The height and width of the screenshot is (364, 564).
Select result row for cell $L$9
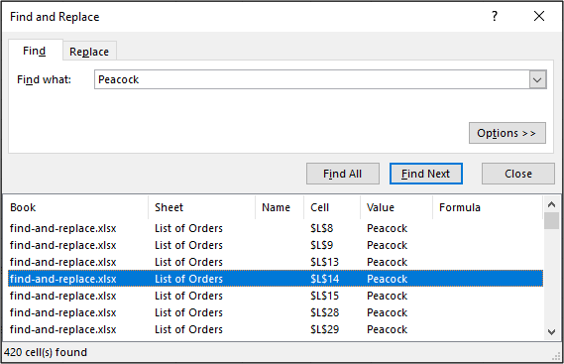click(276, 245)
